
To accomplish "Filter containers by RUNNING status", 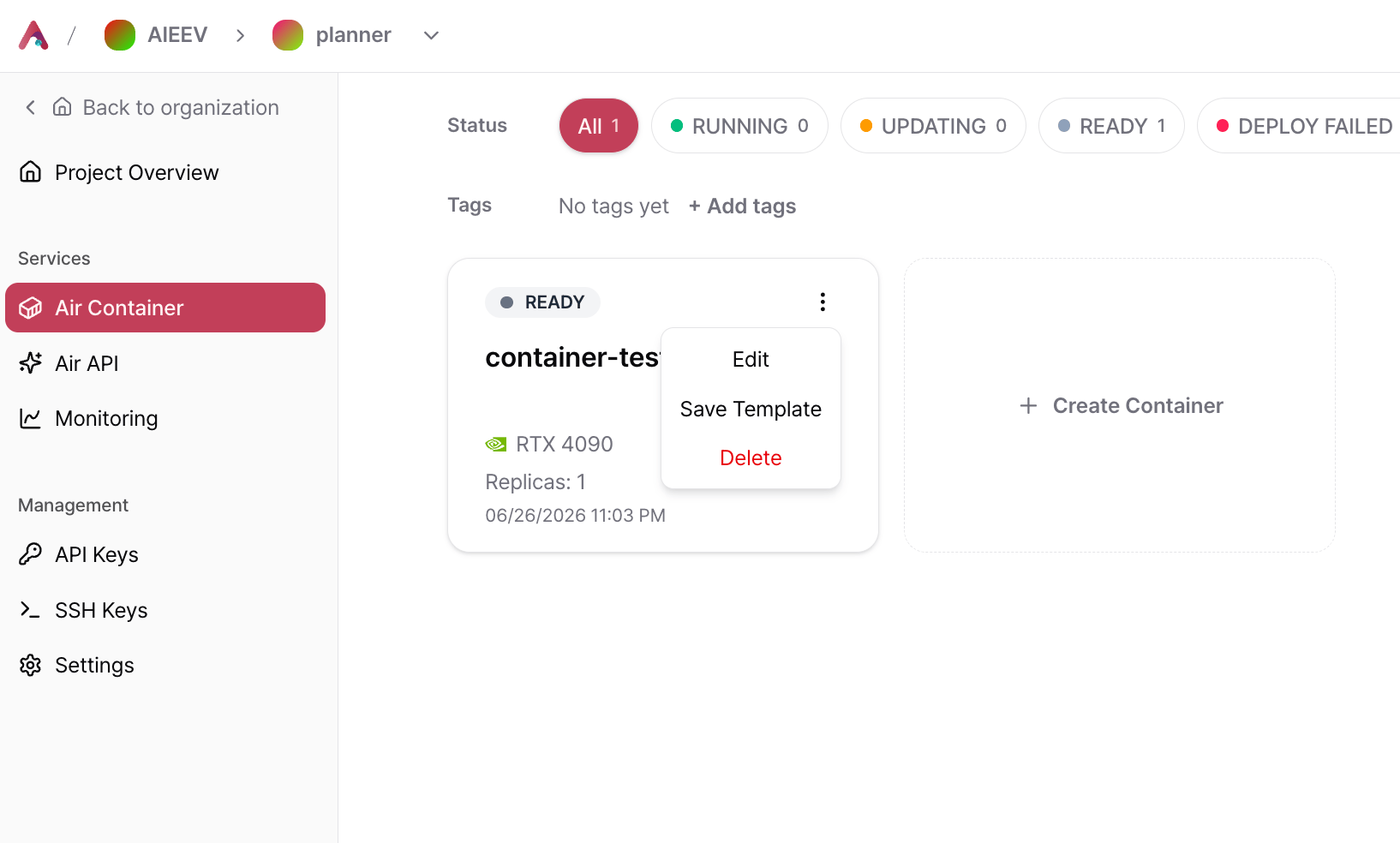I will coord(739,126).
